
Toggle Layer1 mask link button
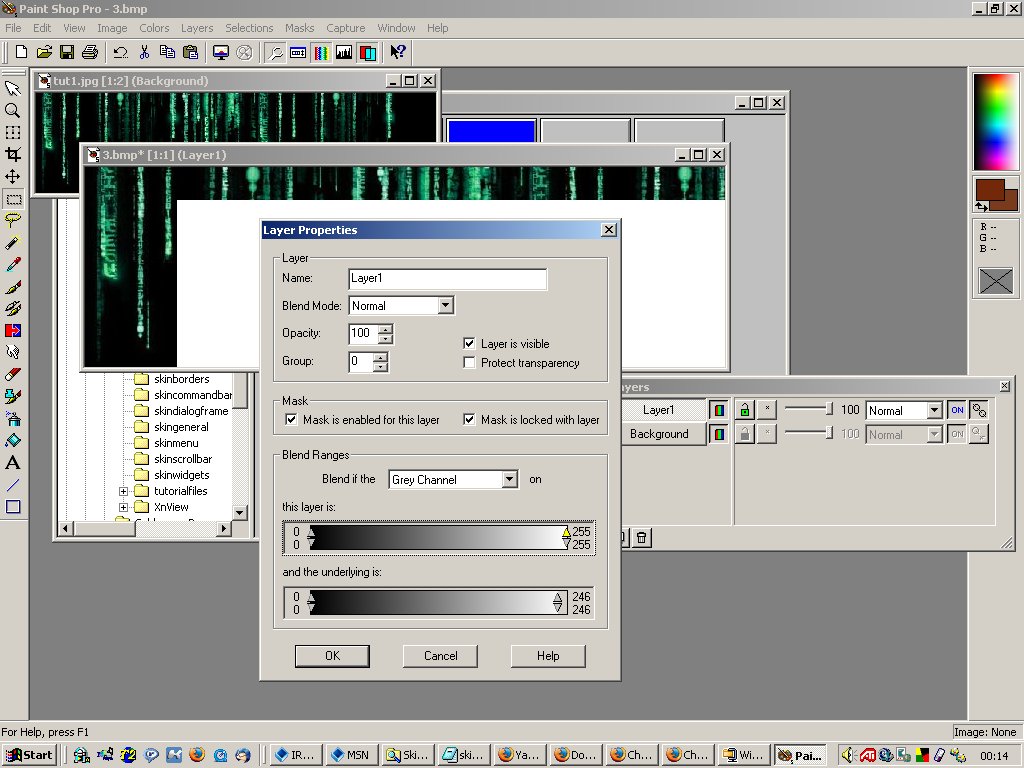pyautogui.click(x=979, y=410)
